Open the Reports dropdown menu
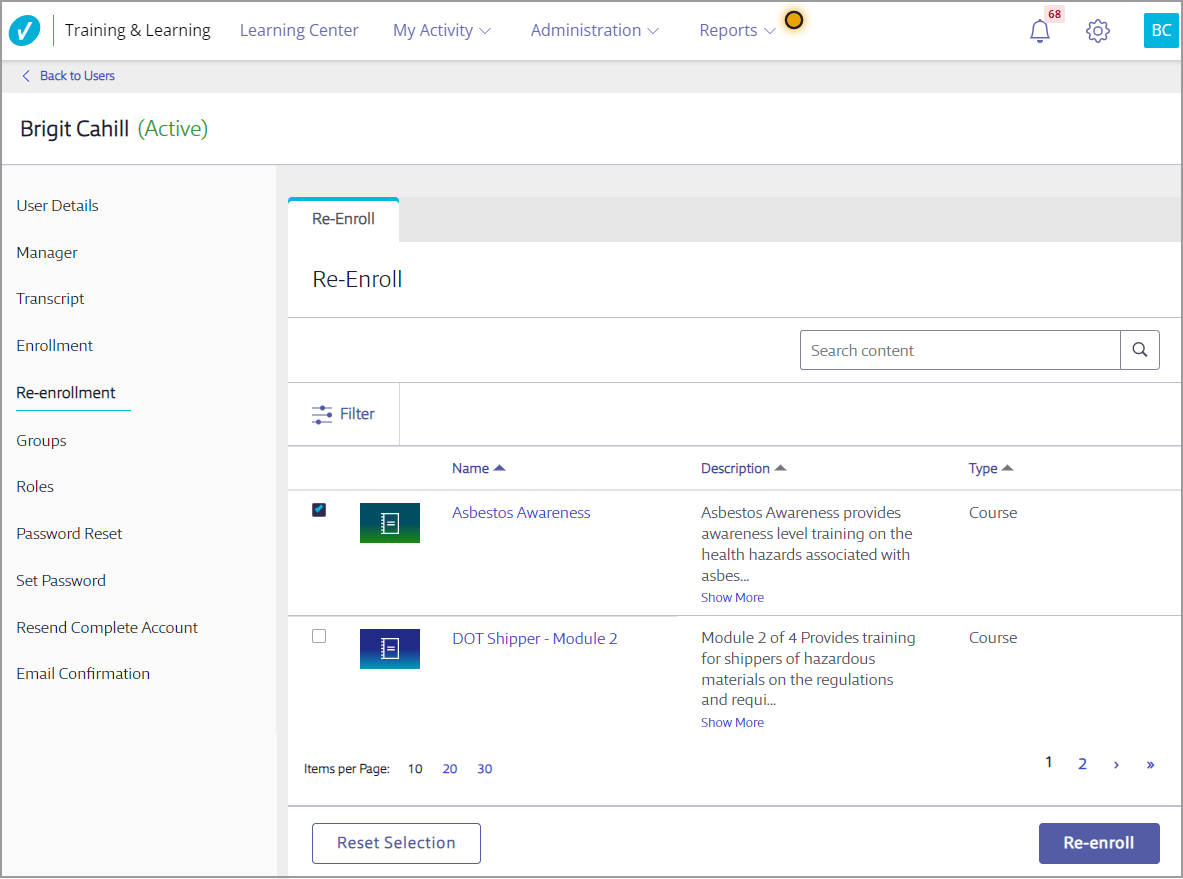This screenshot has width=1183, height=879. (737, 31)
